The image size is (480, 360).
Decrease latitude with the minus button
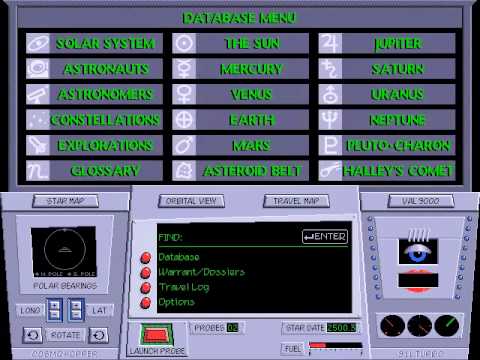click(76, 315)
